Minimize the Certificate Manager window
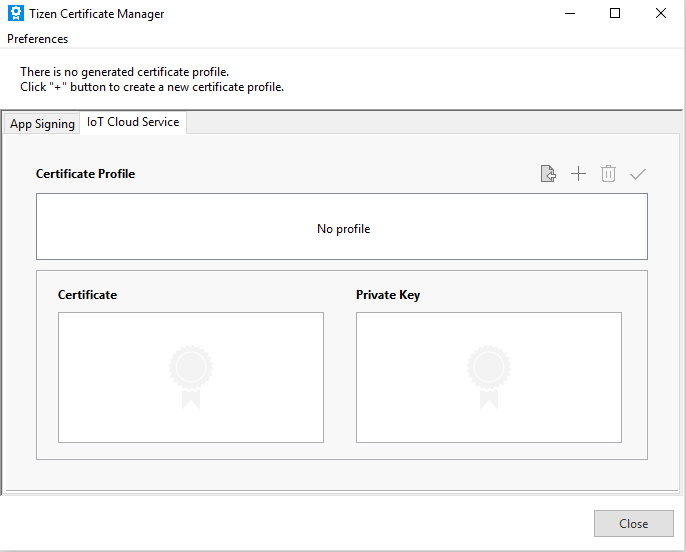 pos(569,14)
